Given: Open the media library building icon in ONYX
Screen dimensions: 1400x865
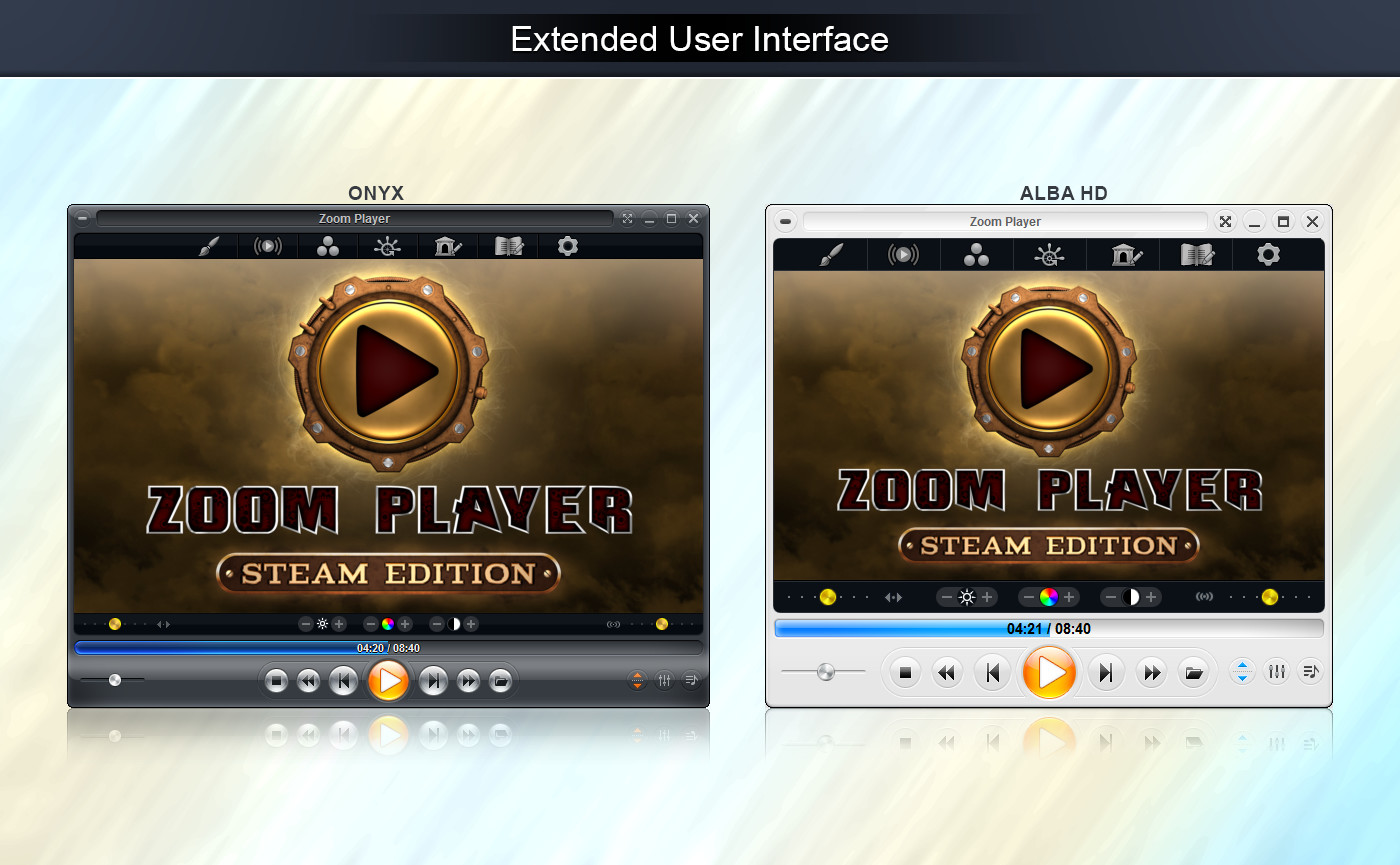Looking at the screenshot, I should click(x=447, y=246).
